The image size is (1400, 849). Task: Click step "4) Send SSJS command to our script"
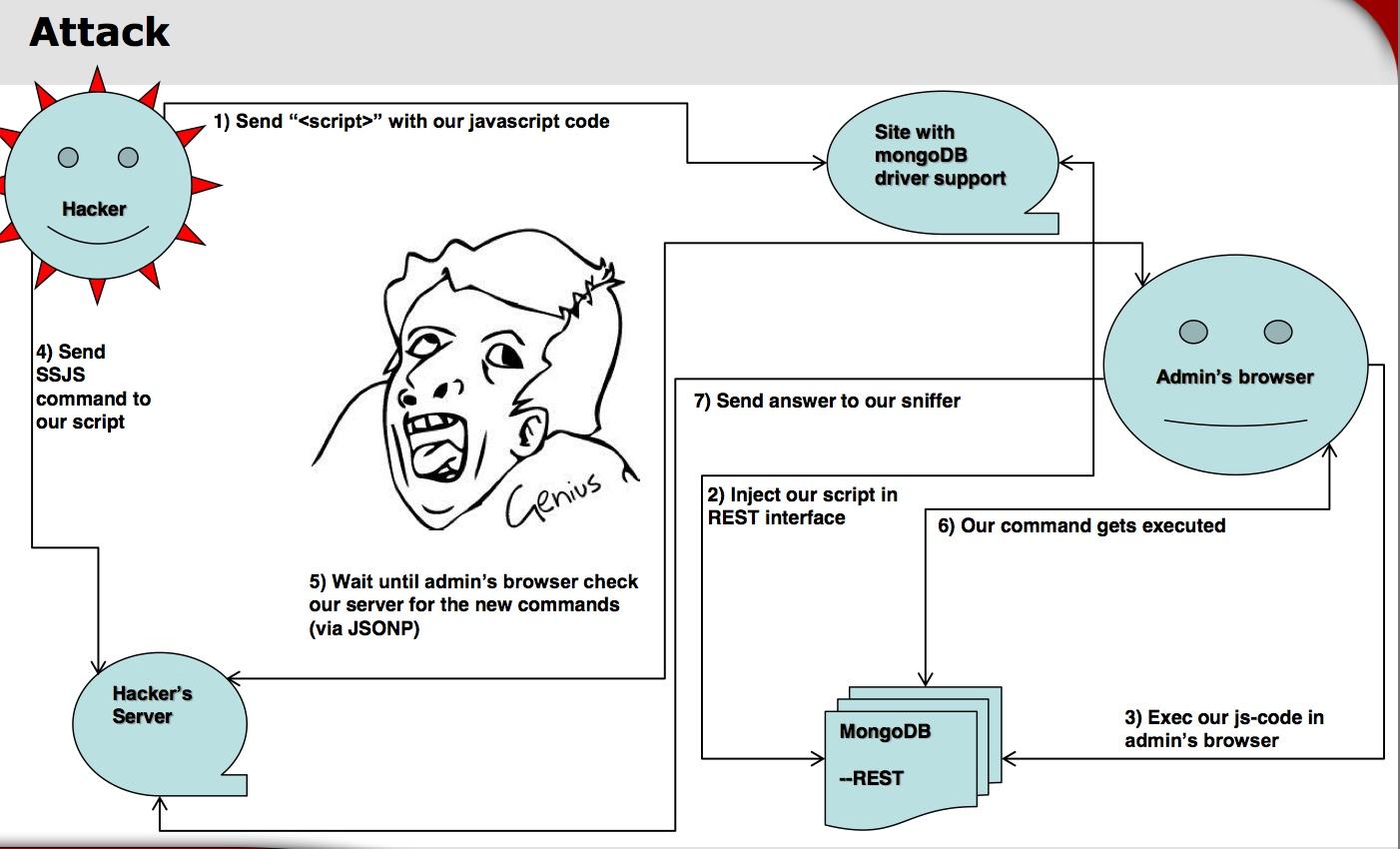94,387
